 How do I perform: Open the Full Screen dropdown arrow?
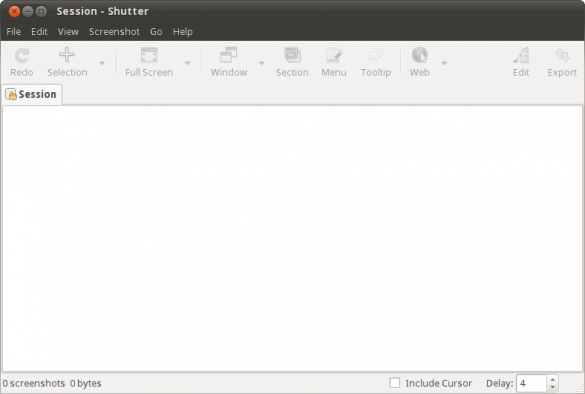point(187,63)
